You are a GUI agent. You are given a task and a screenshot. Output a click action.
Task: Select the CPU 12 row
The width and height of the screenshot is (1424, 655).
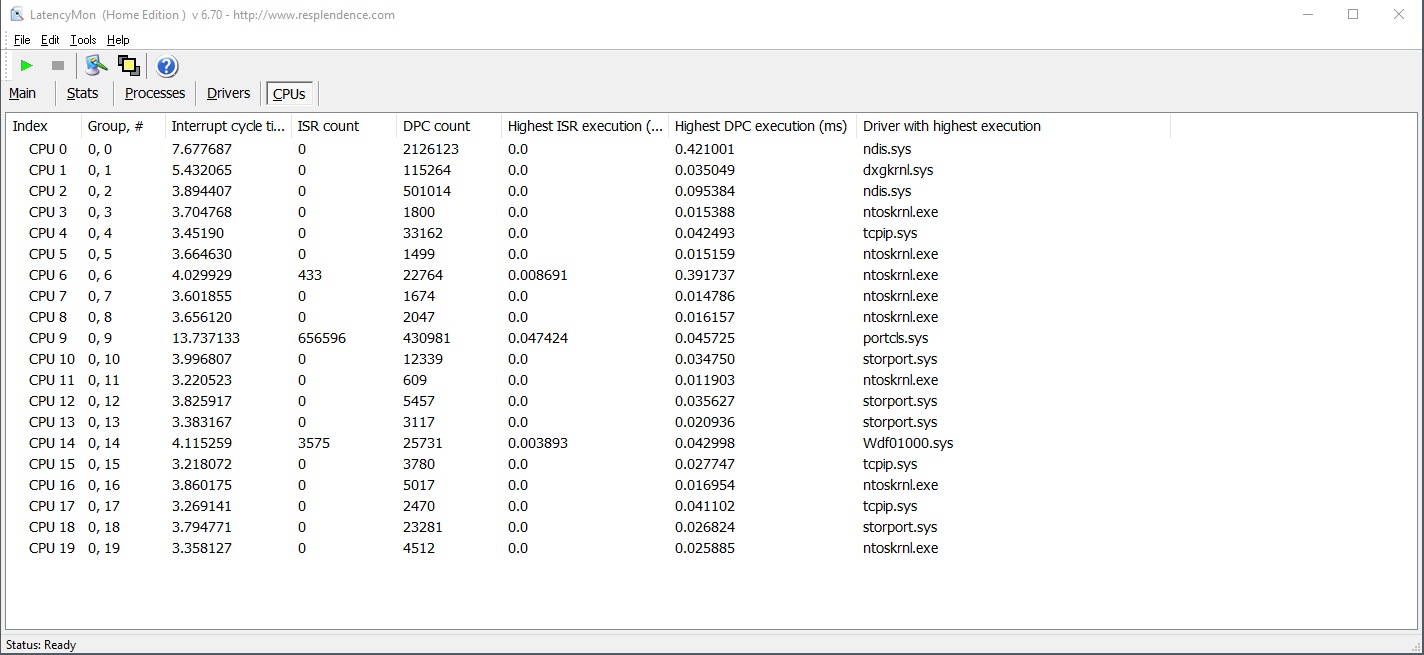point(588,401)
